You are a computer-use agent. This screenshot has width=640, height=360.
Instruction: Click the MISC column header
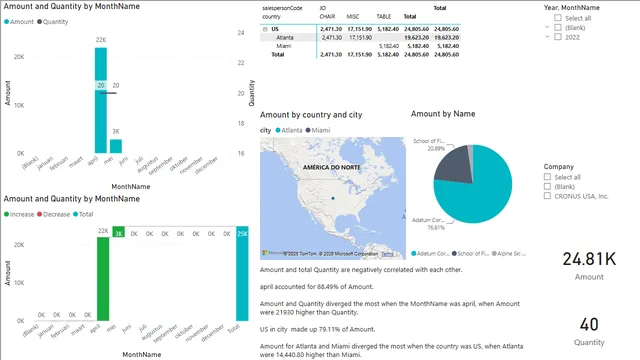point(353,17)
